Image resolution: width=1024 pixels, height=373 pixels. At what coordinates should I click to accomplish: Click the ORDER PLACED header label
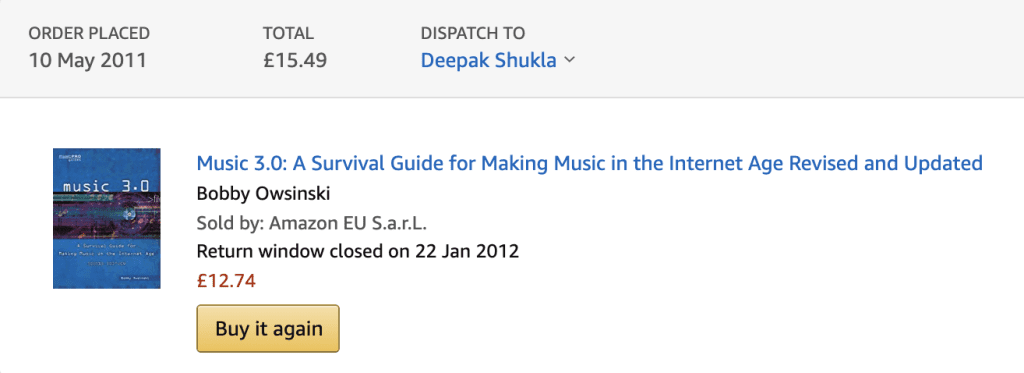(x=89, y=33)
